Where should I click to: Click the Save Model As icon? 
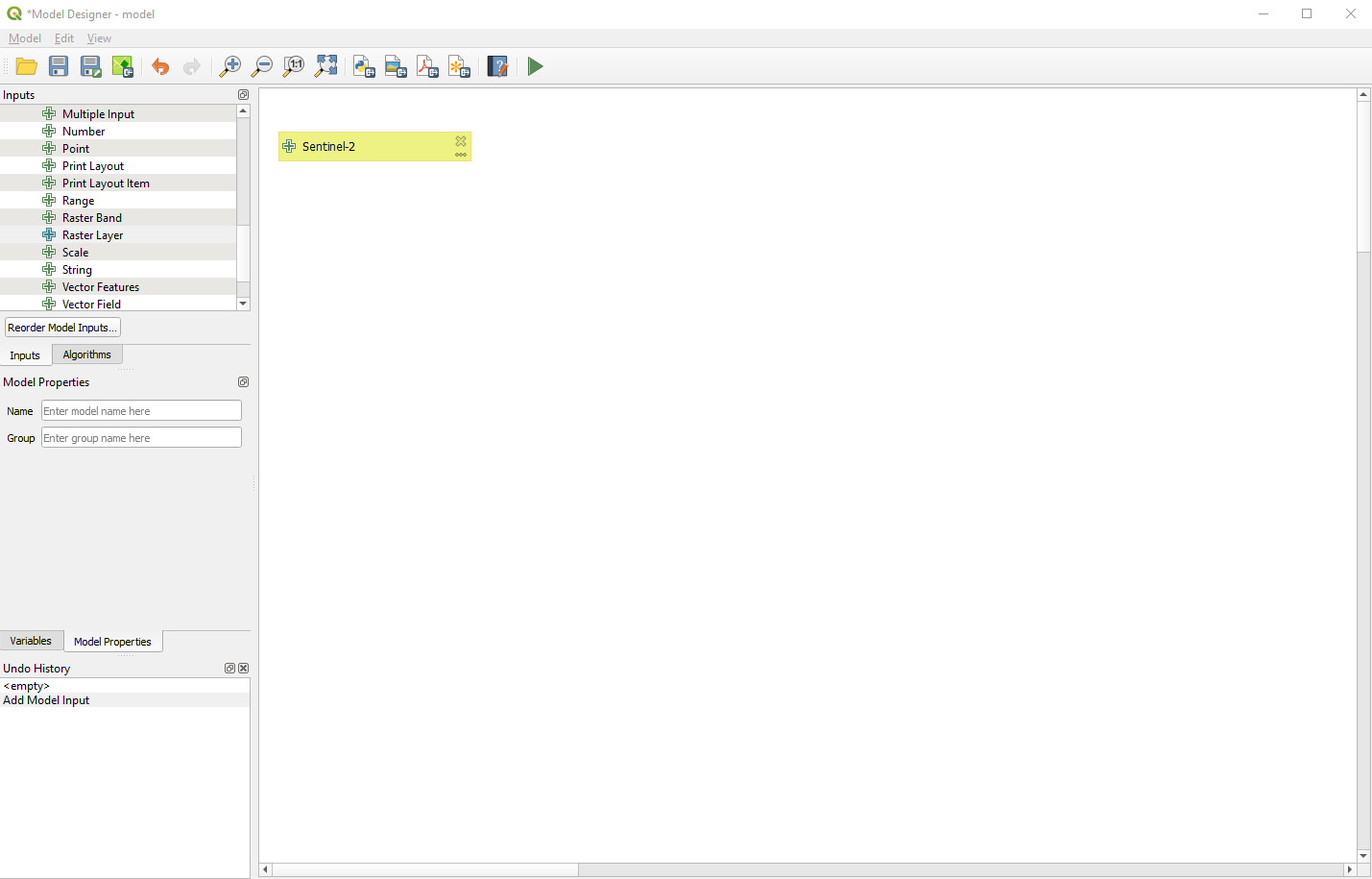point(90,66)
